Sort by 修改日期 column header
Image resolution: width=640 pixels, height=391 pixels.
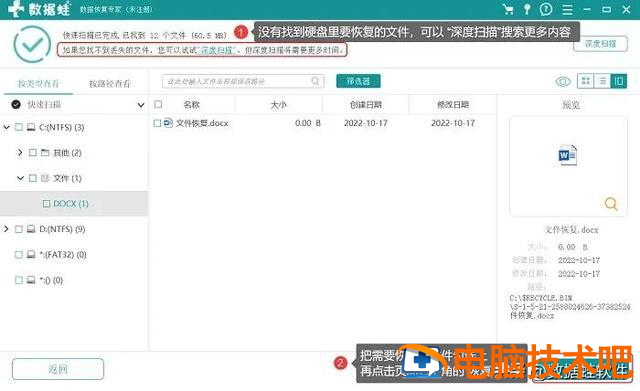[453, 105]
